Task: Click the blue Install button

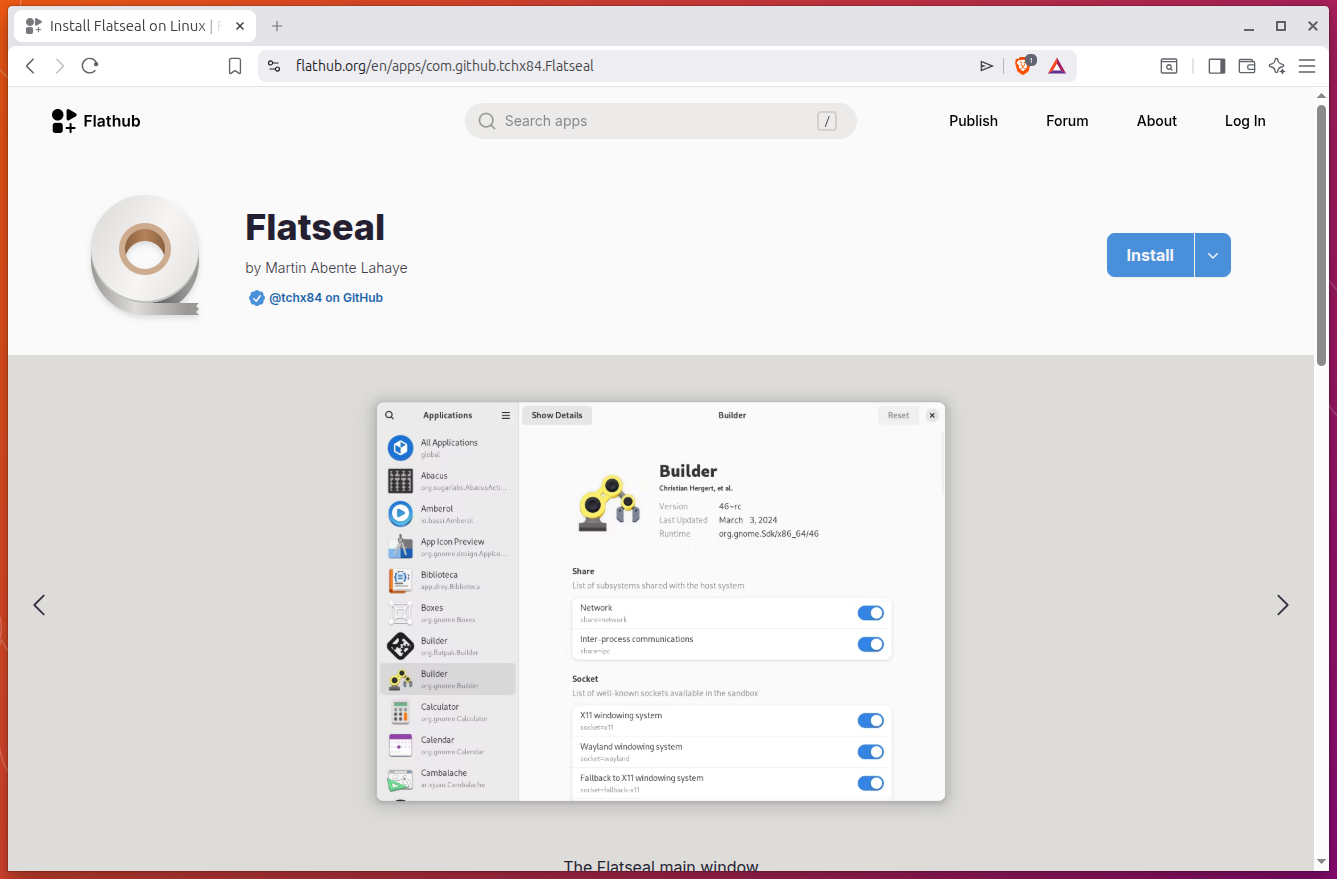Action: pyautogui.click(x=1150, y=255)
